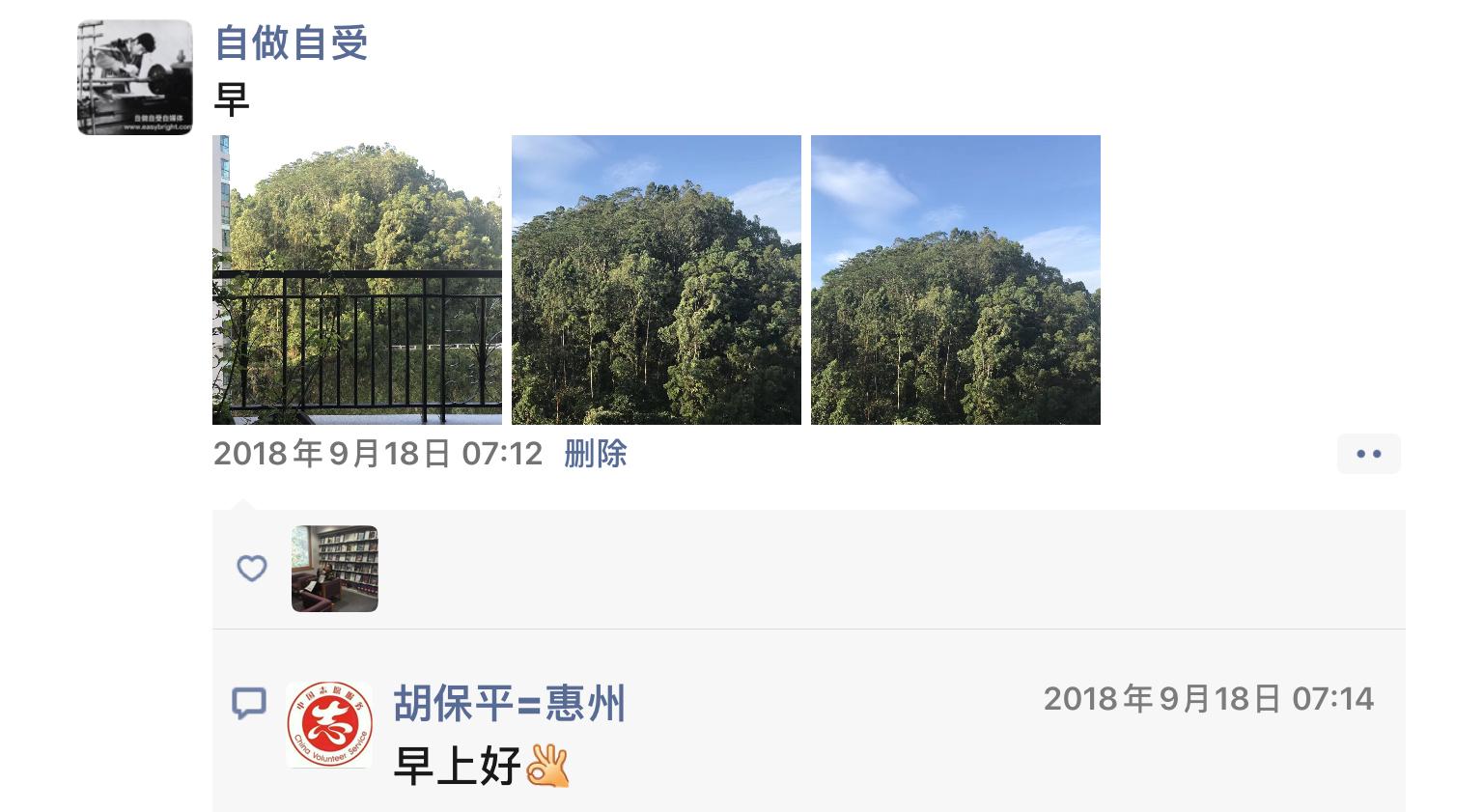Open the China Volunteer Service avatar
This screenshot has height=812, width=1483.
tap(329, 725)
